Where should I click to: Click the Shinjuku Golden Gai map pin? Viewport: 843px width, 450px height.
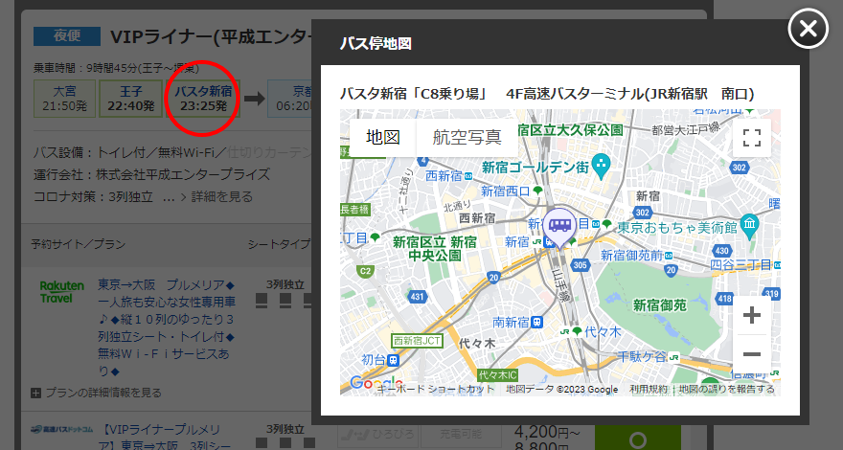pos(600,163)
